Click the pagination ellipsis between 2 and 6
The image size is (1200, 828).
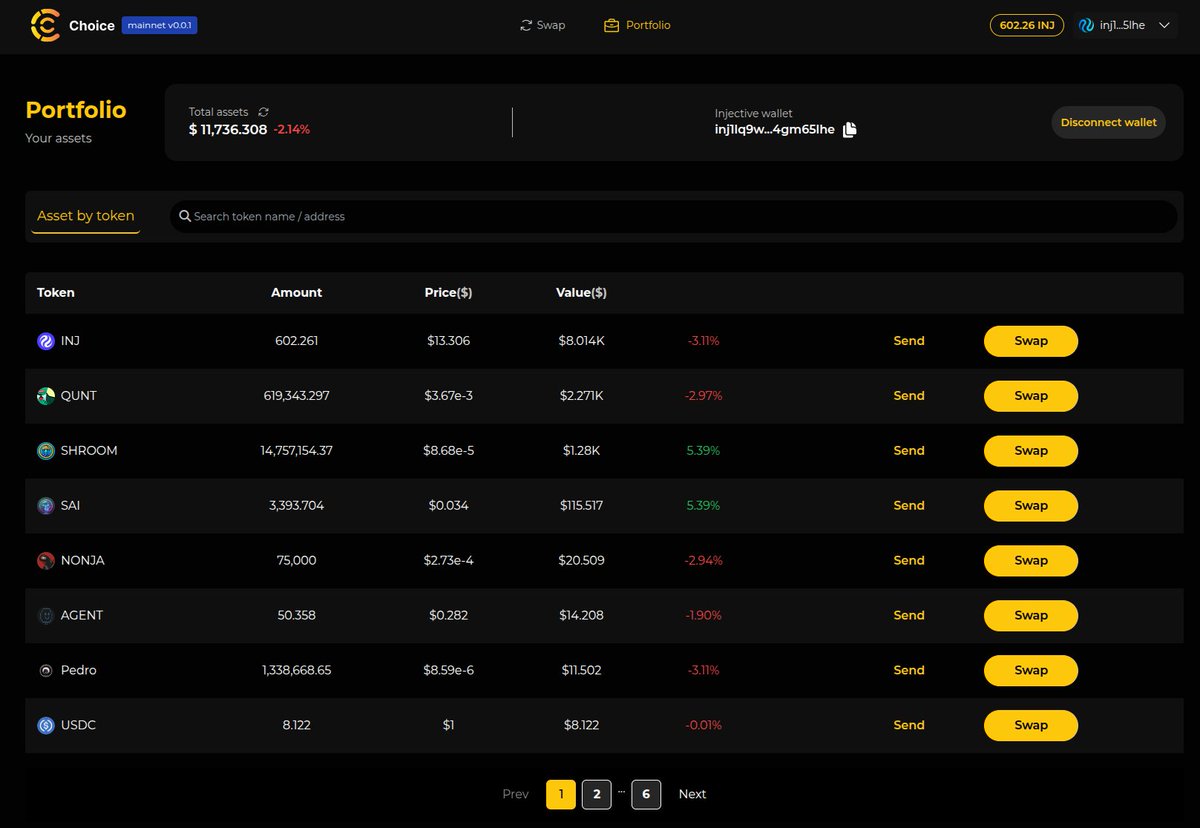click(621, 791)
